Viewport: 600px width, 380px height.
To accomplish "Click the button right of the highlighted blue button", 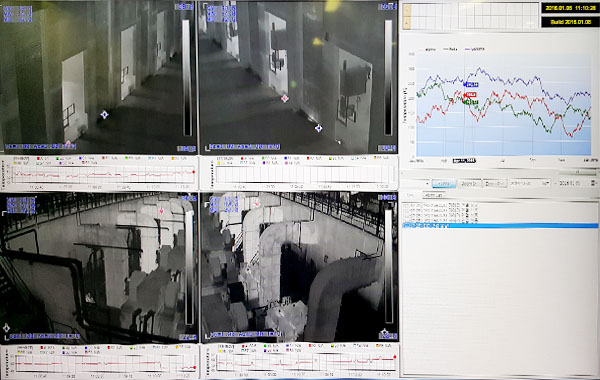I will (x=469, y=184).
